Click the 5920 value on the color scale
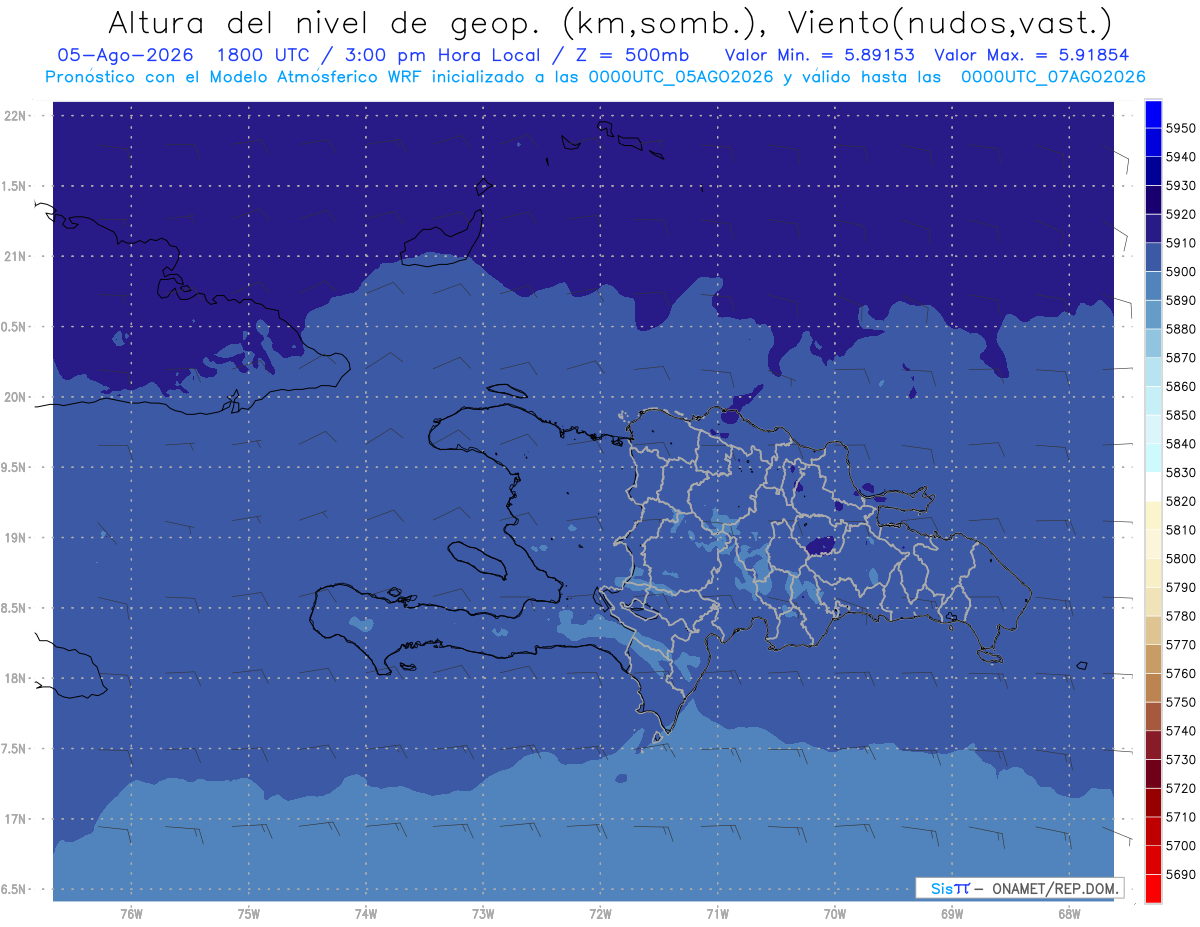The width and height of the screenshot is (1200, 927). click(x=1180, y=214)
